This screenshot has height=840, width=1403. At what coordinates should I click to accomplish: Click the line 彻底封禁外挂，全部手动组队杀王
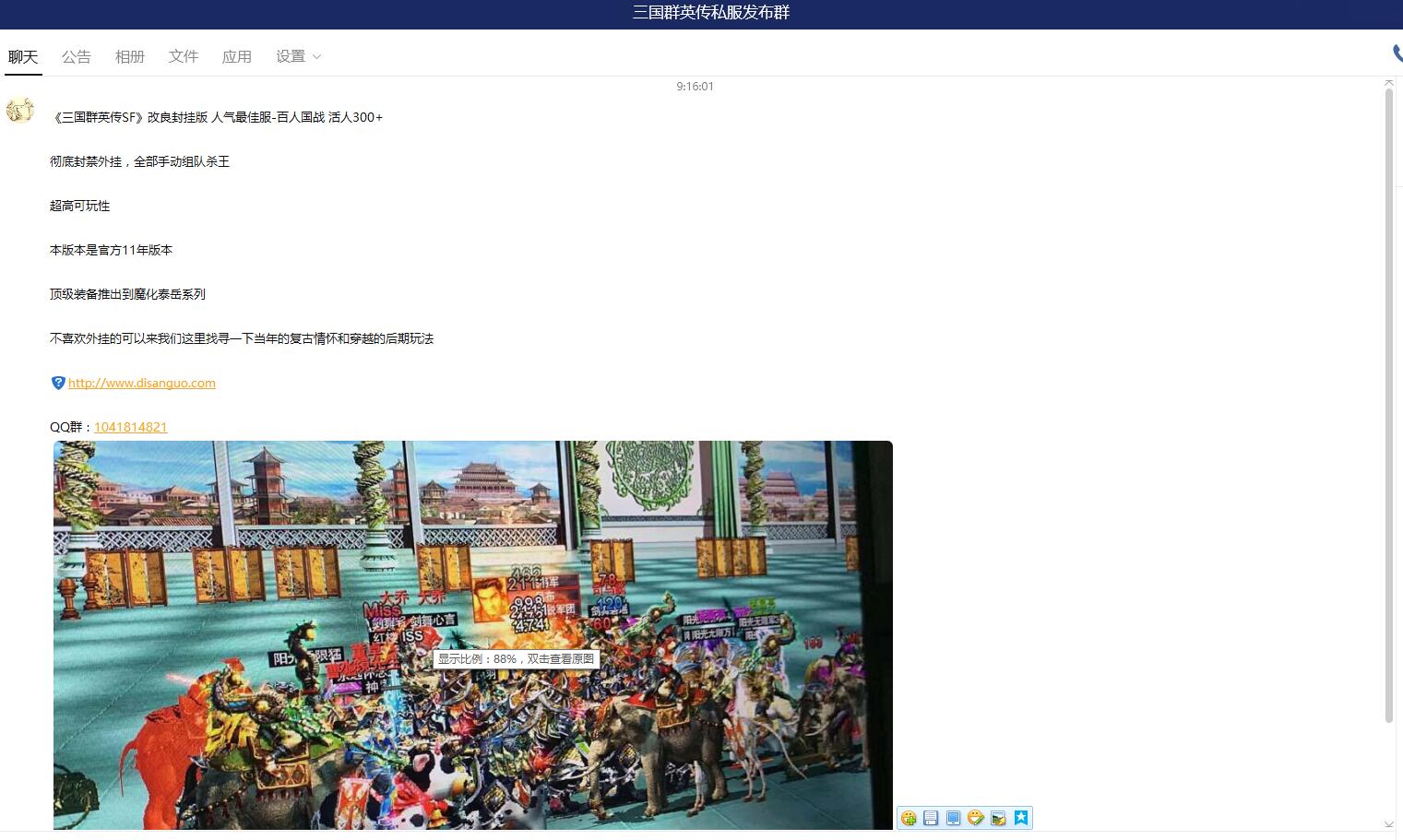click(x=139, y=161)
